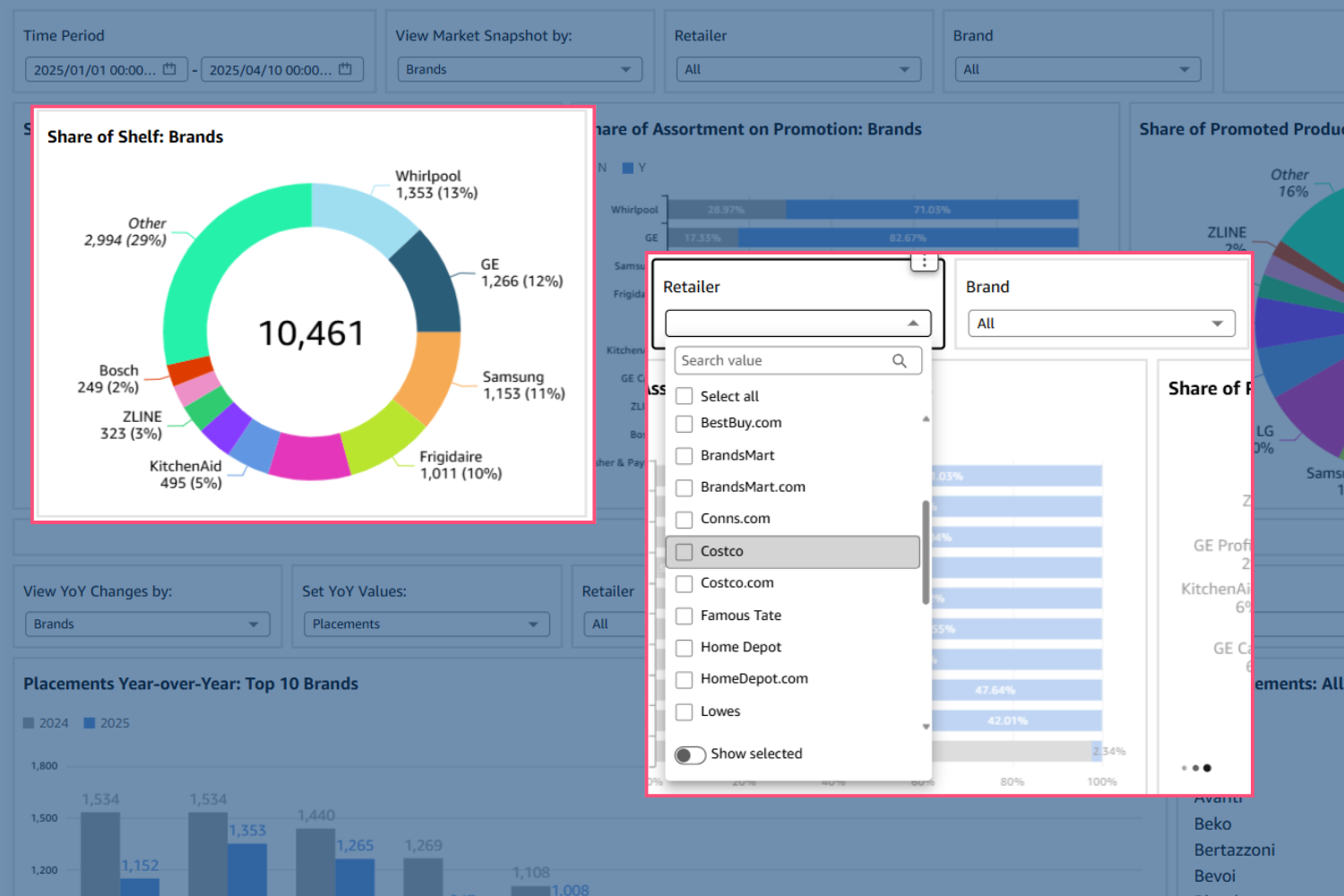Enable the Show selected toggle
This screenshot has height=896, width=1344.
click(x=690, y=754)
